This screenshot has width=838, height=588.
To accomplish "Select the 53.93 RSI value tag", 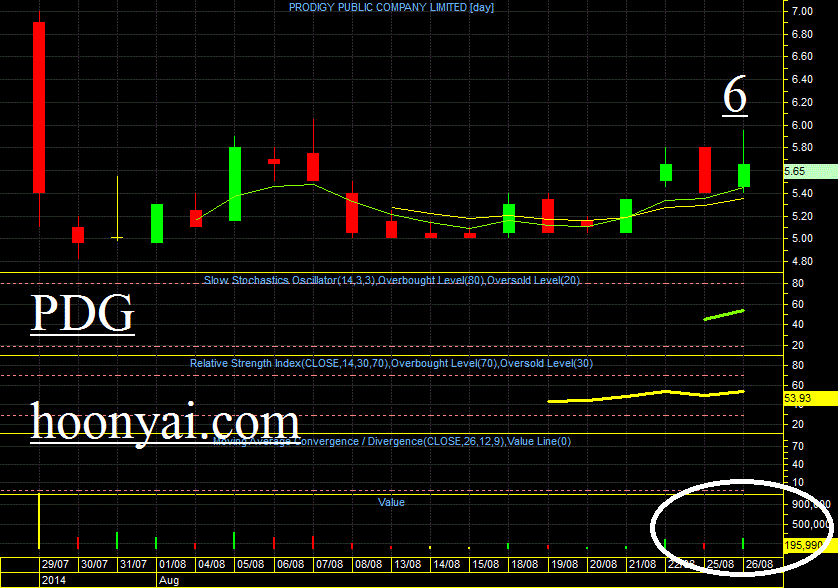I will click(810, 398).
